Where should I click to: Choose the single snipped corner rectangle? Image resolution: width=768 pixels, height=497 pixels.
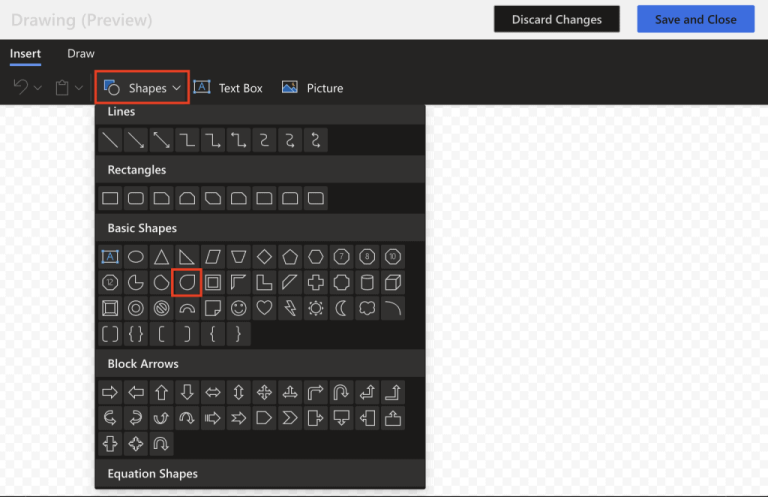point(162,198)
